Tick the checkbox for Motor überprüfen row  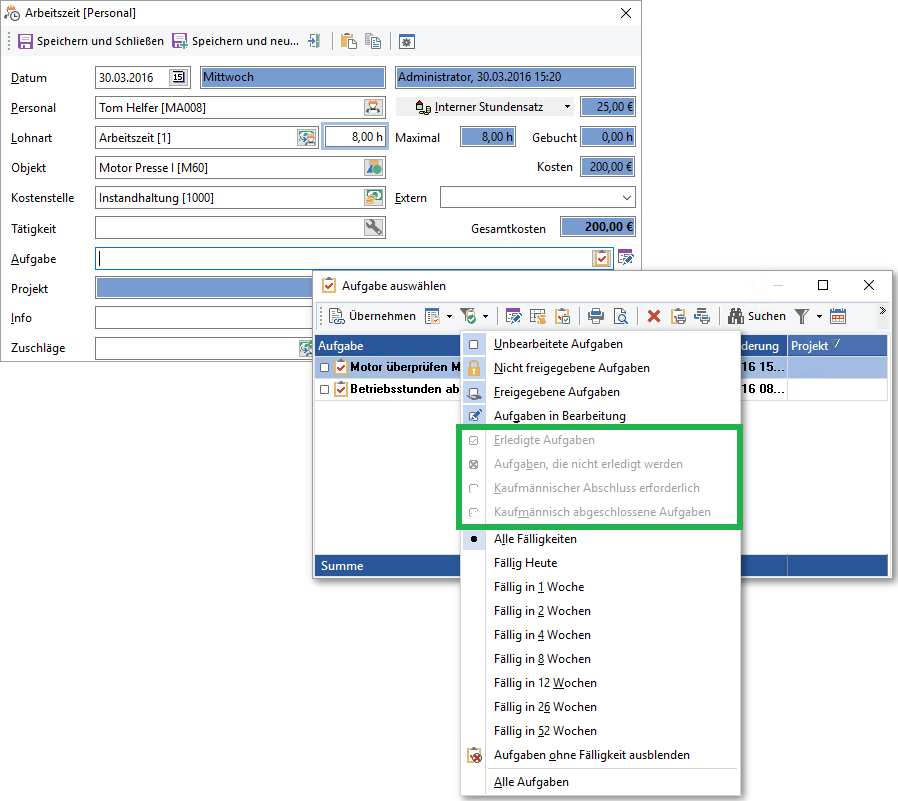pyautogui.click(x=324, y=368)
